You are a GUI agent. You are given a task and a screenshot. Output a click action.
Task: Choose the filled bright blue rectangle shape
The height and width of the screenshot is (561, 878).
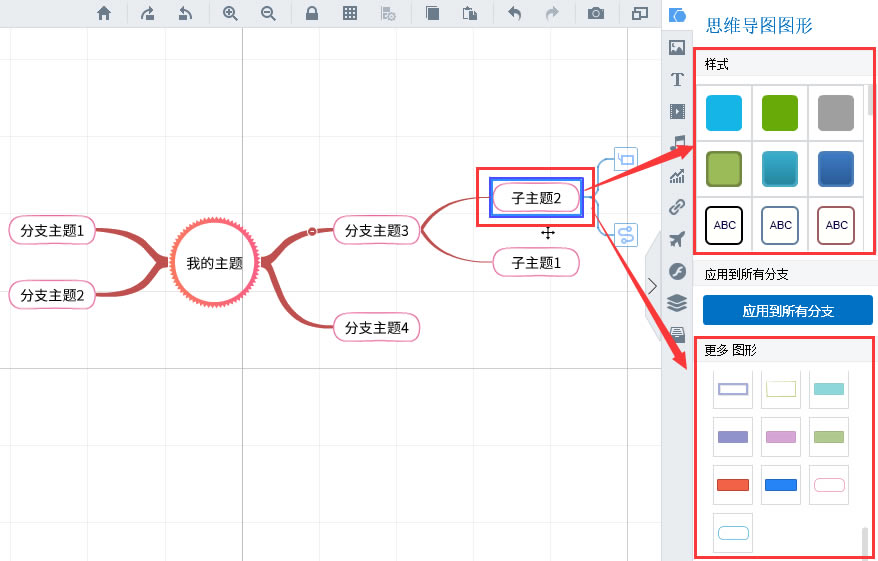(x=781, y=485)
